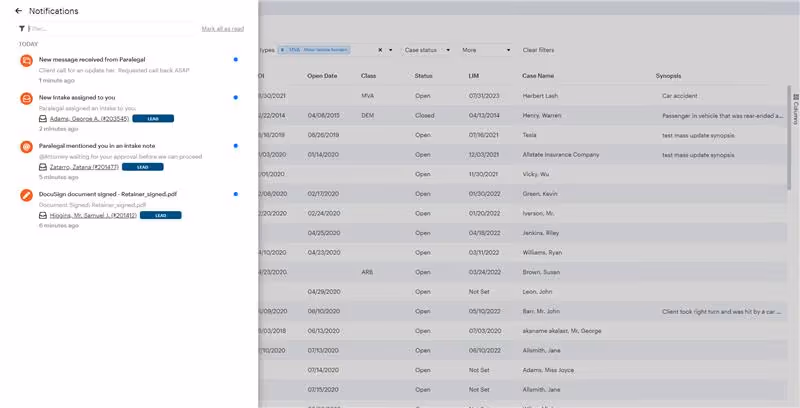800x408 pixels.
Task: Click the LEAD badge next to Higgins, Samuel
Action: pyautogui.click(x=161, y=215)
